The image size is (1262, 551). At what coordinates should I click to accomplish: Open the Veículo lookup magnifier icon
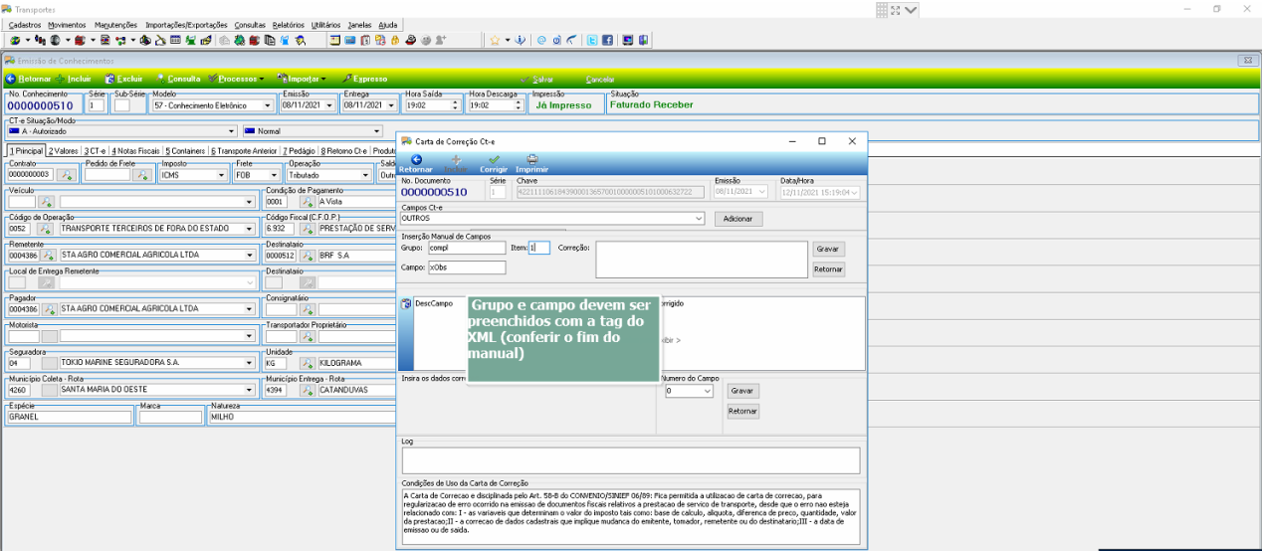click(47, 201)
